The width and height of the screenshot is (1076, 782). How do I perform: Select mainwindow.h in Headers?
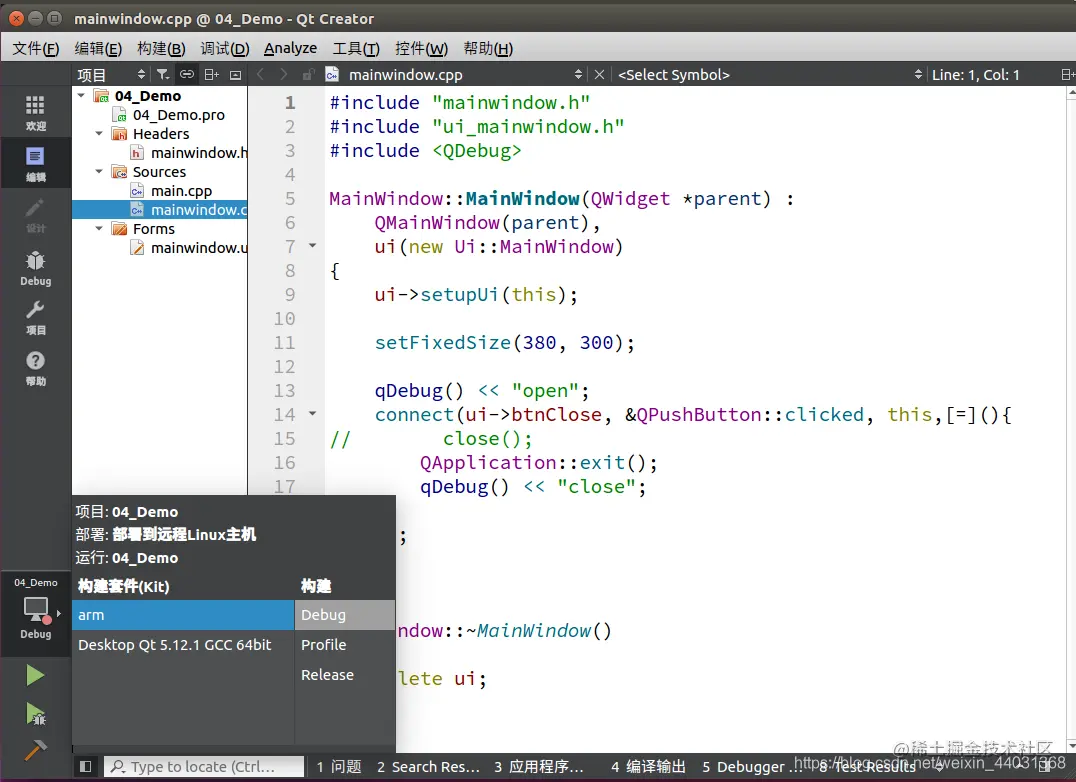[199, 153]
